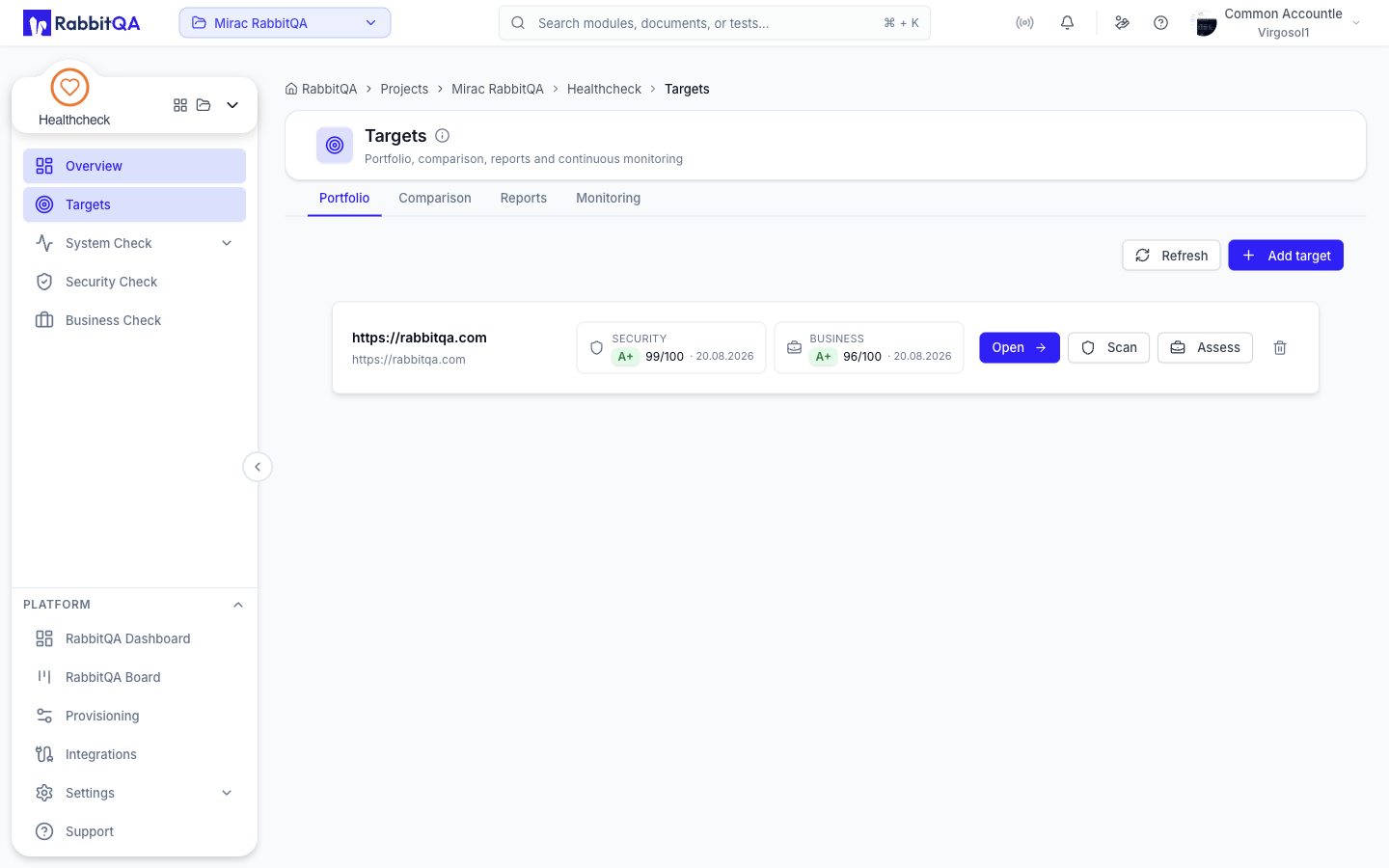Delete the rabbitqa.com target
Viewport: 1389px width, 868px height.
(1280, 348)
